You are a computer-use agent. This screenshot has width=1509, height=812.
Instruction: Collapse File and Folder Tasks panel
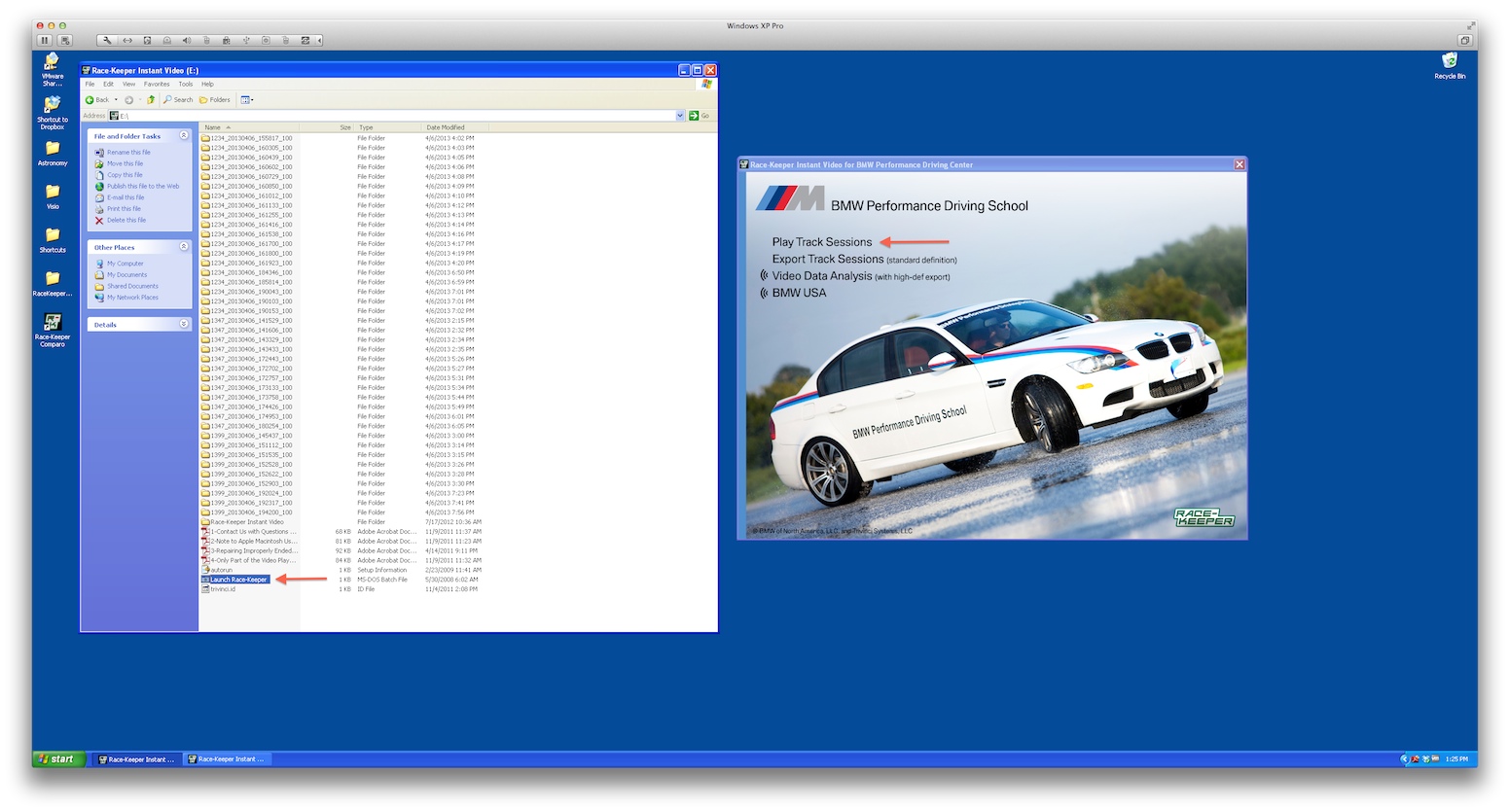click(x=184, y=136)
